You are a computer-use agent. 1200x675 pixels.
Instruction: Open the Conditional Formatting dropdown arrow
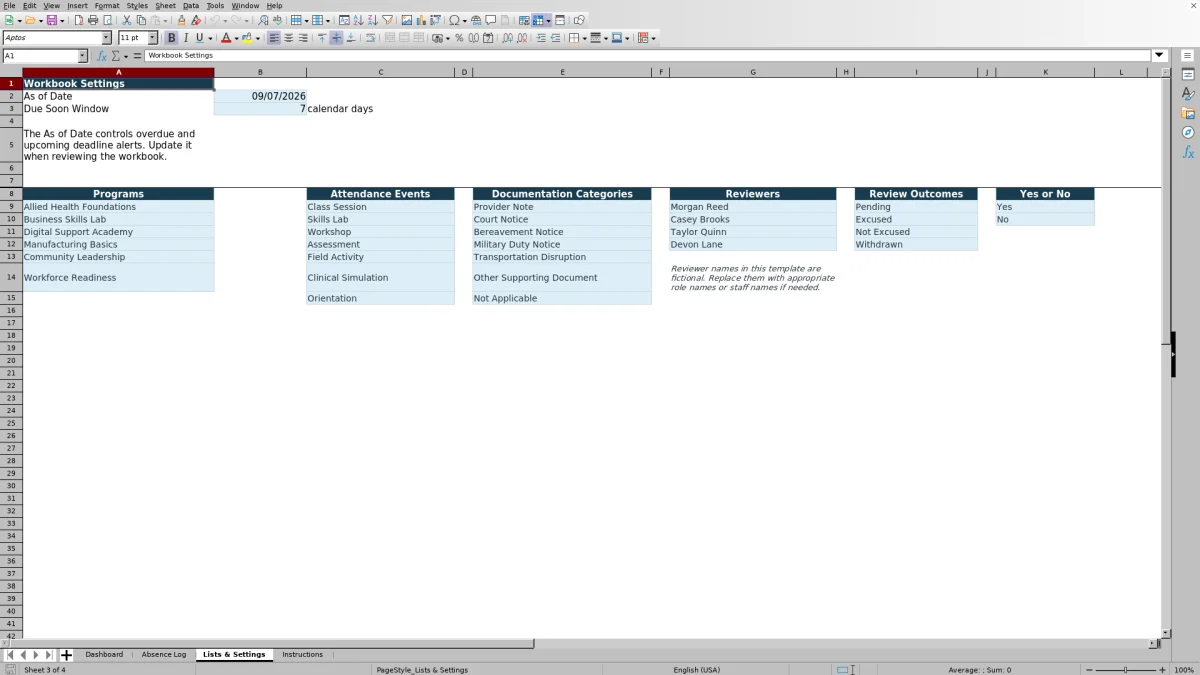tap(653, 38)
